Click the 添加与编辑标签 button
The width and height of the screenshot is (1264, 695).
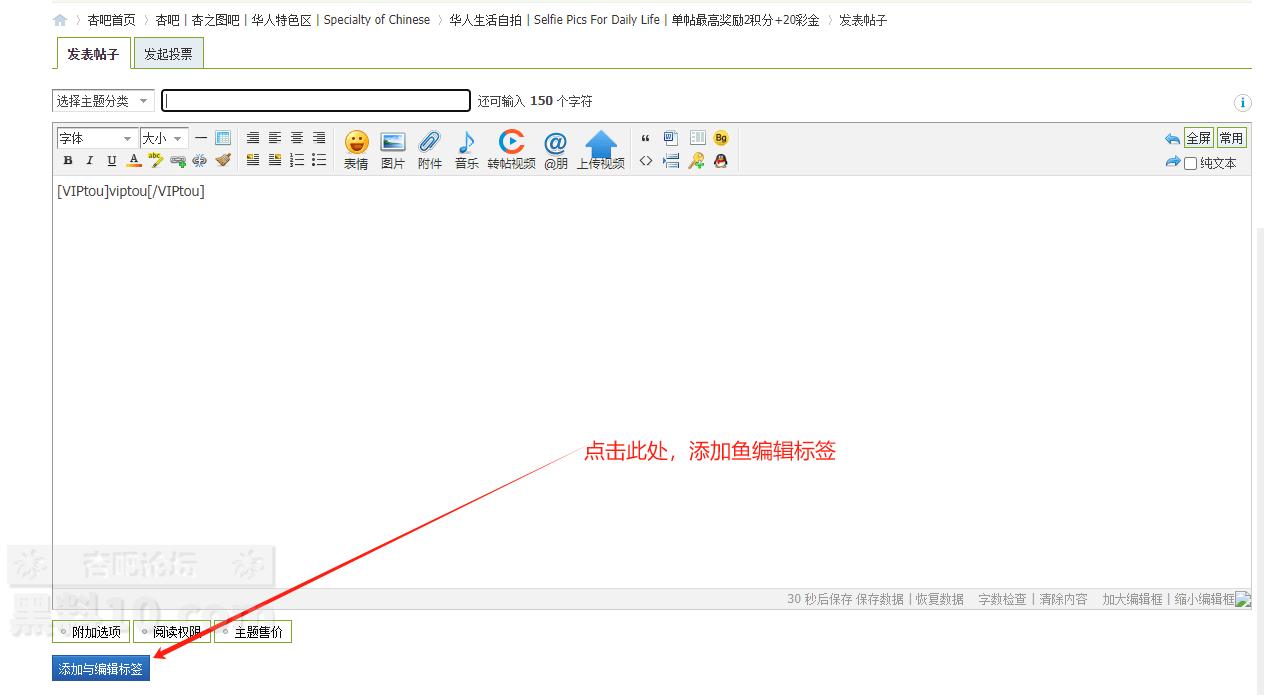coord(101,669)
